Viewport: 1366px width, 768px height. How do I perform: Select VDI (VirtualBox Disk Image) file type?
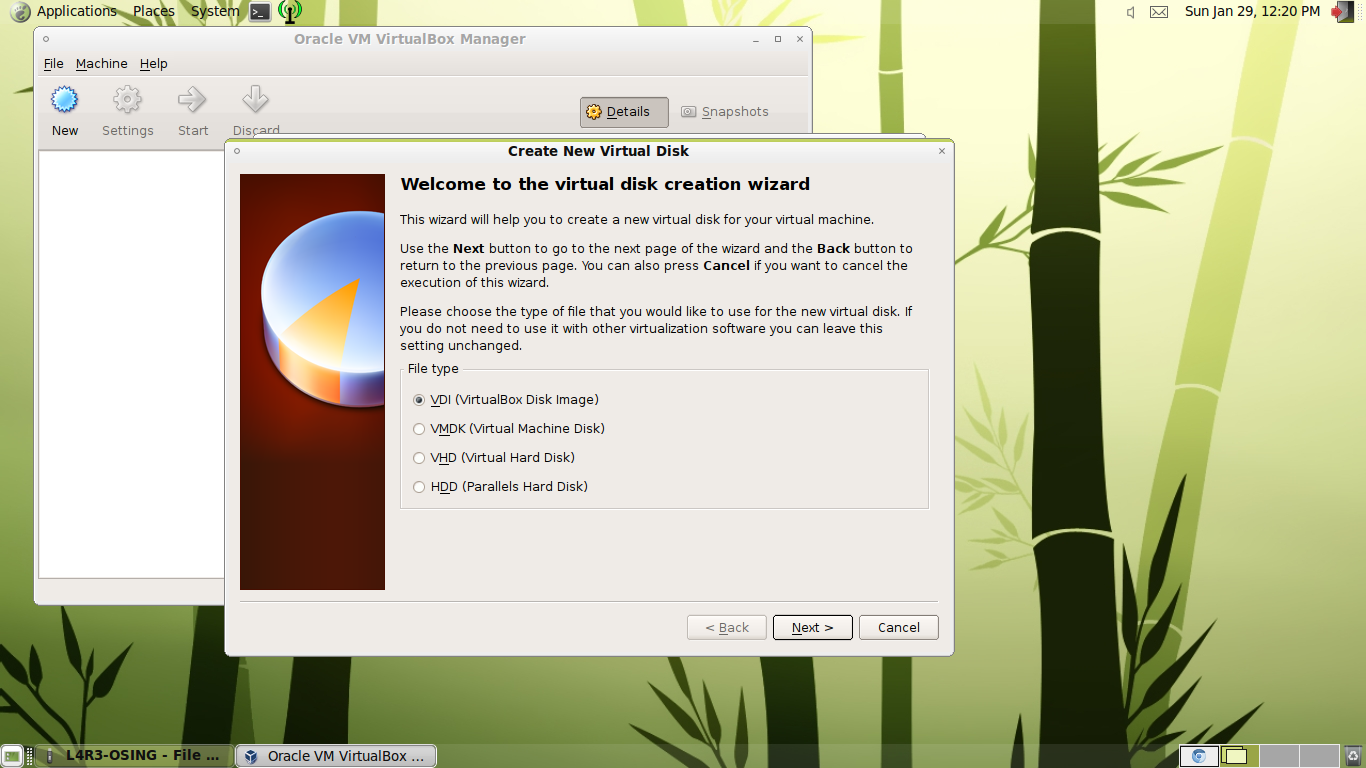pyautogui.click(x=506, y=400)
